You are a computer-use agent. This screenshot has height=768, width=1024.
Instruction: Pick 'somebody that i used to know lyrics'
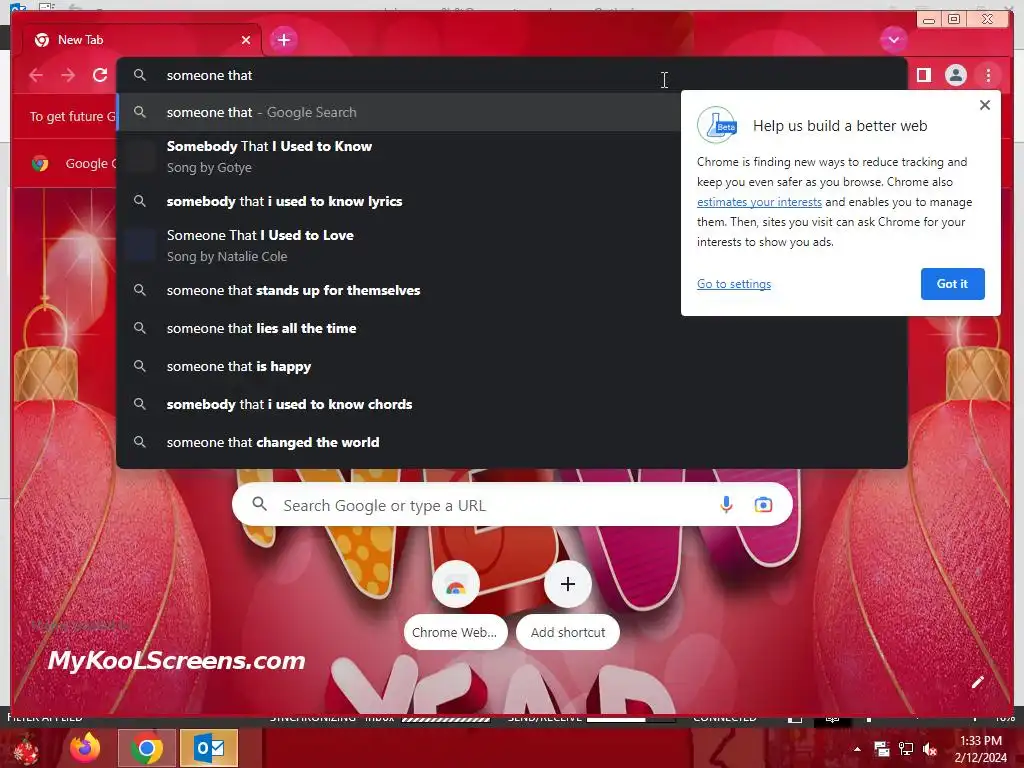pyautogui.click(x=398, y=201)
